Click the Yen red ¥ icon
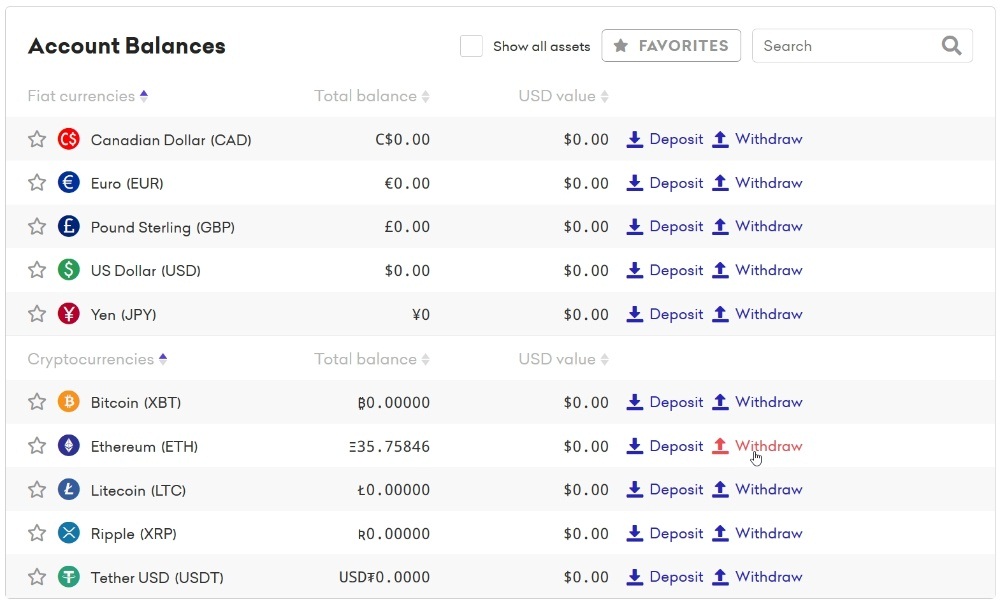The width and height of the screenshot is (1000, 604). point(69,314)
